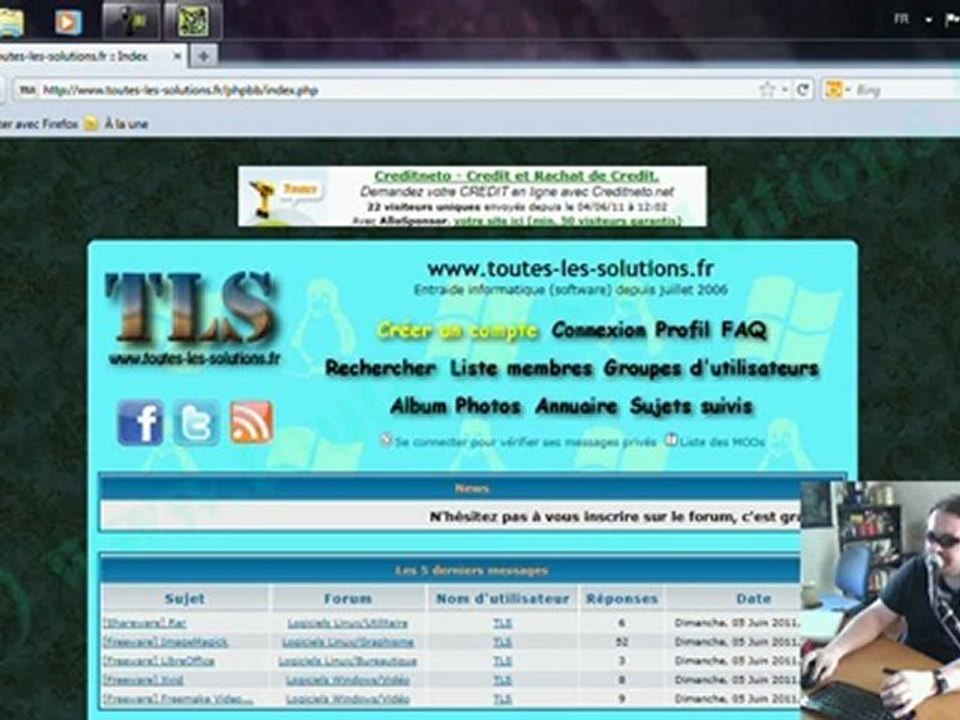The height and width of the screenshot is (720, 960).
Task: Open the Profil menu item
Action: (x=683, y=330)
